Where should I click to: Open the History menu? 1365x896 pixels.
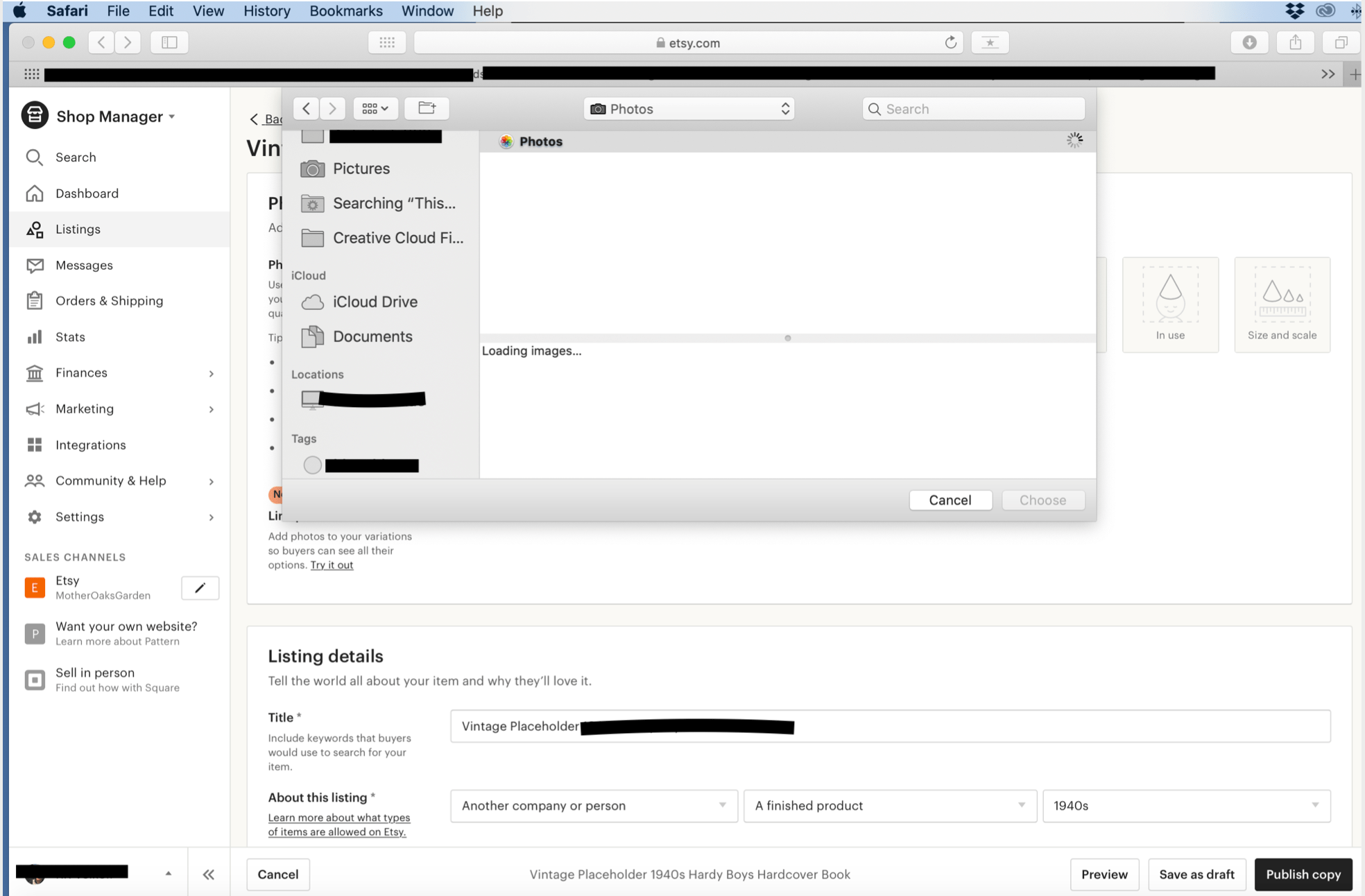click(266, 10)
